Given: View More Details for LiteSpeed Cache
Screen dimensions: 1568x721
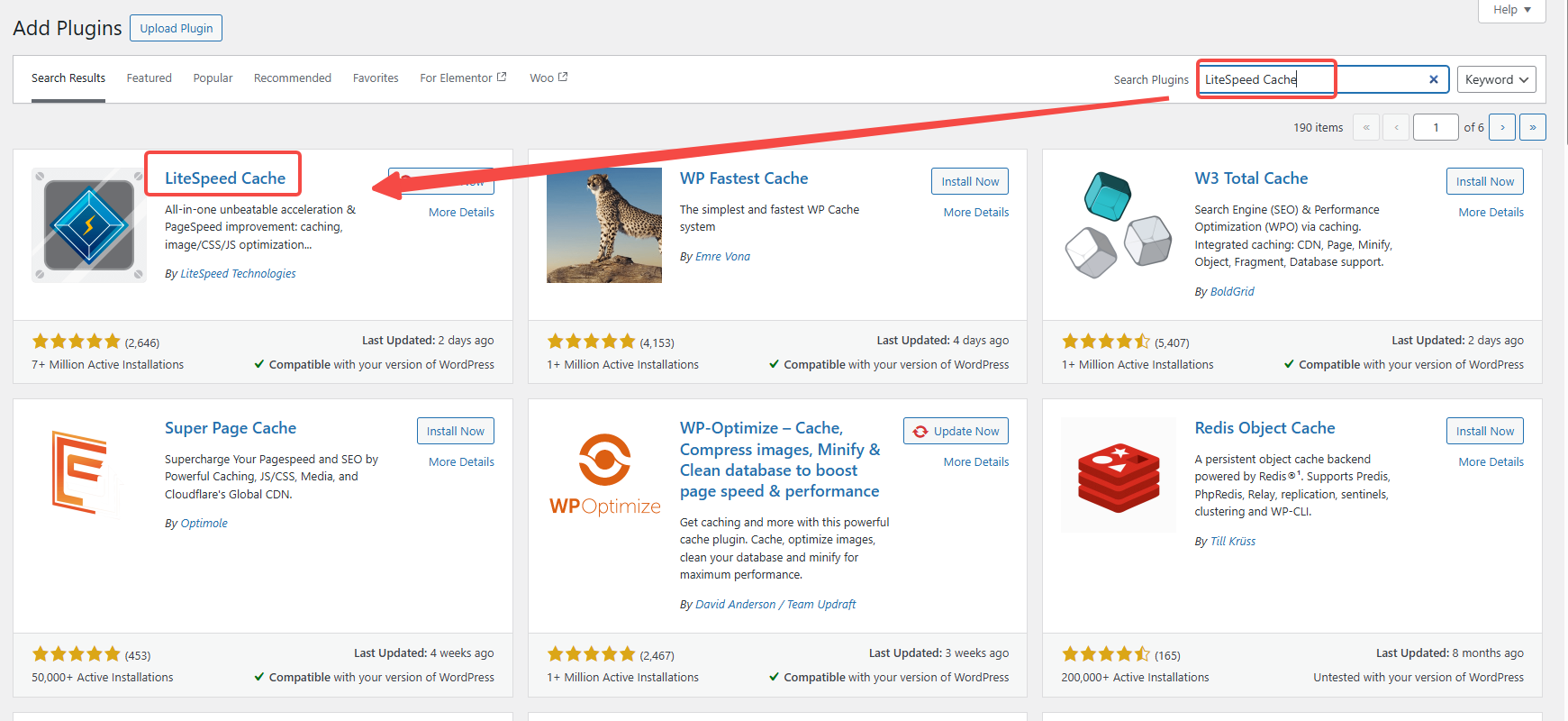Looking at the screenshot, I should point(461,213).
